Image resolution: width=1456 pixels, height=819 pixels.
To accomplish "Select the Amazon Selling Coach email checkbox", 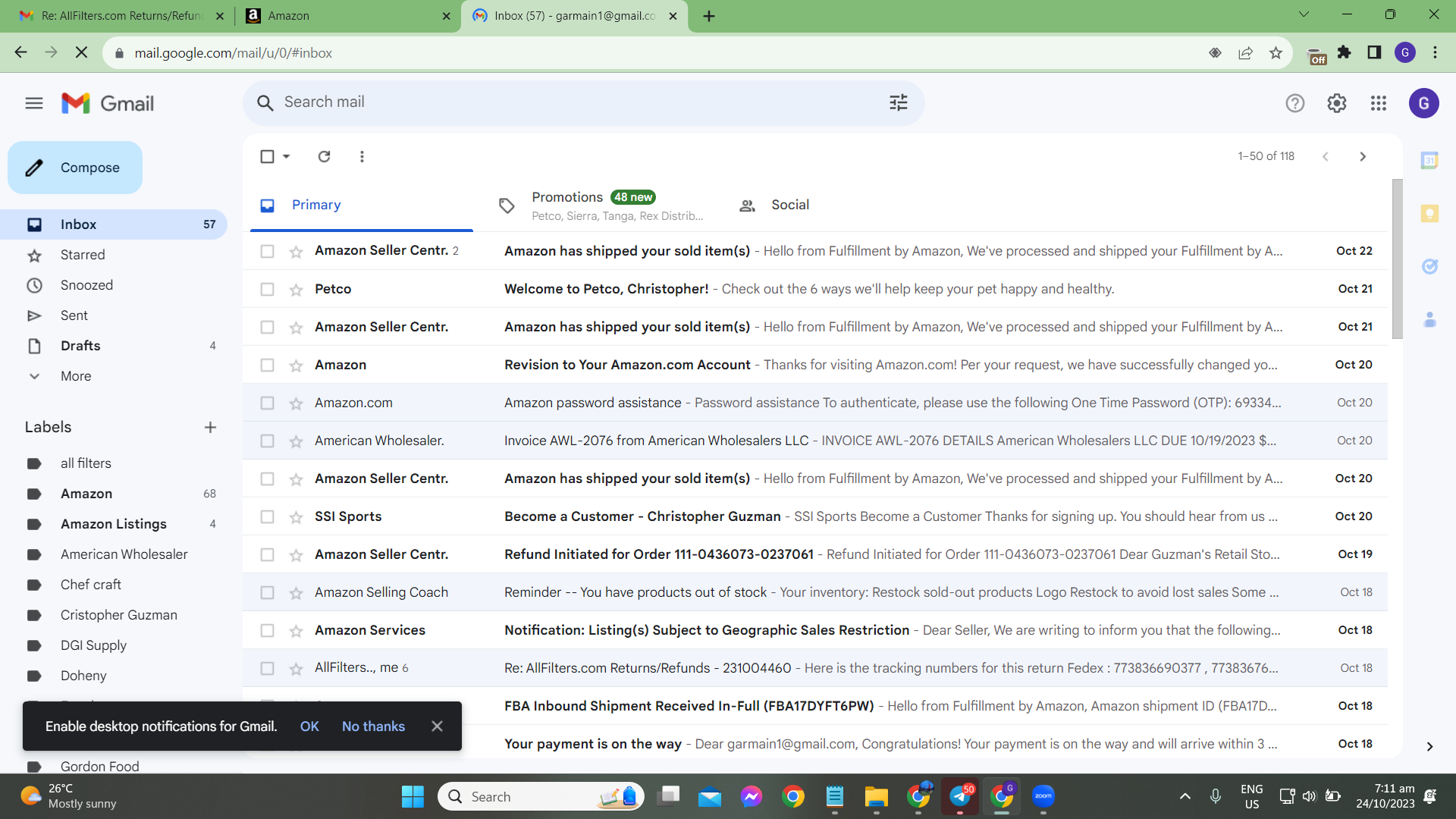I will [x=267, y=592].
